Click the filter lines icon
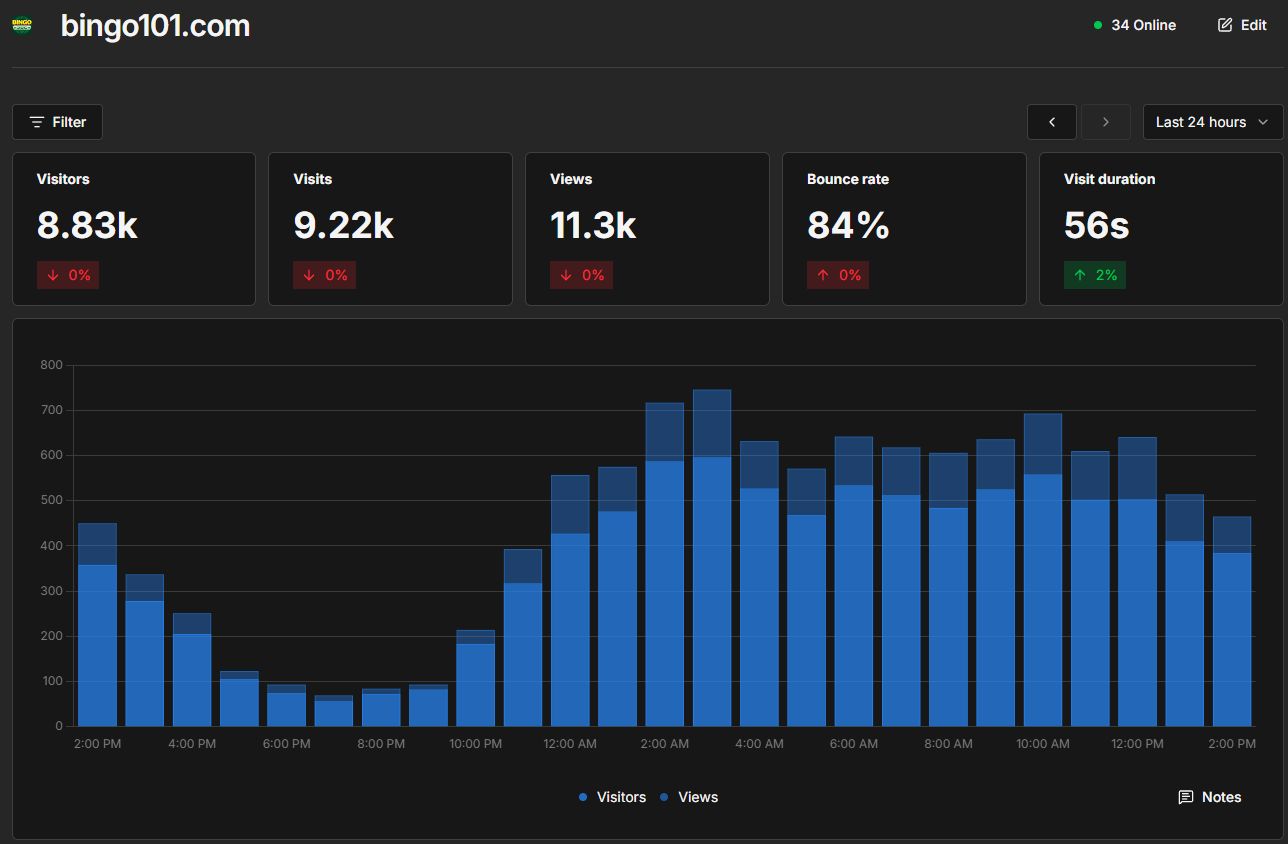This screenshot has height=844, width=1288. tap(37, 122)
